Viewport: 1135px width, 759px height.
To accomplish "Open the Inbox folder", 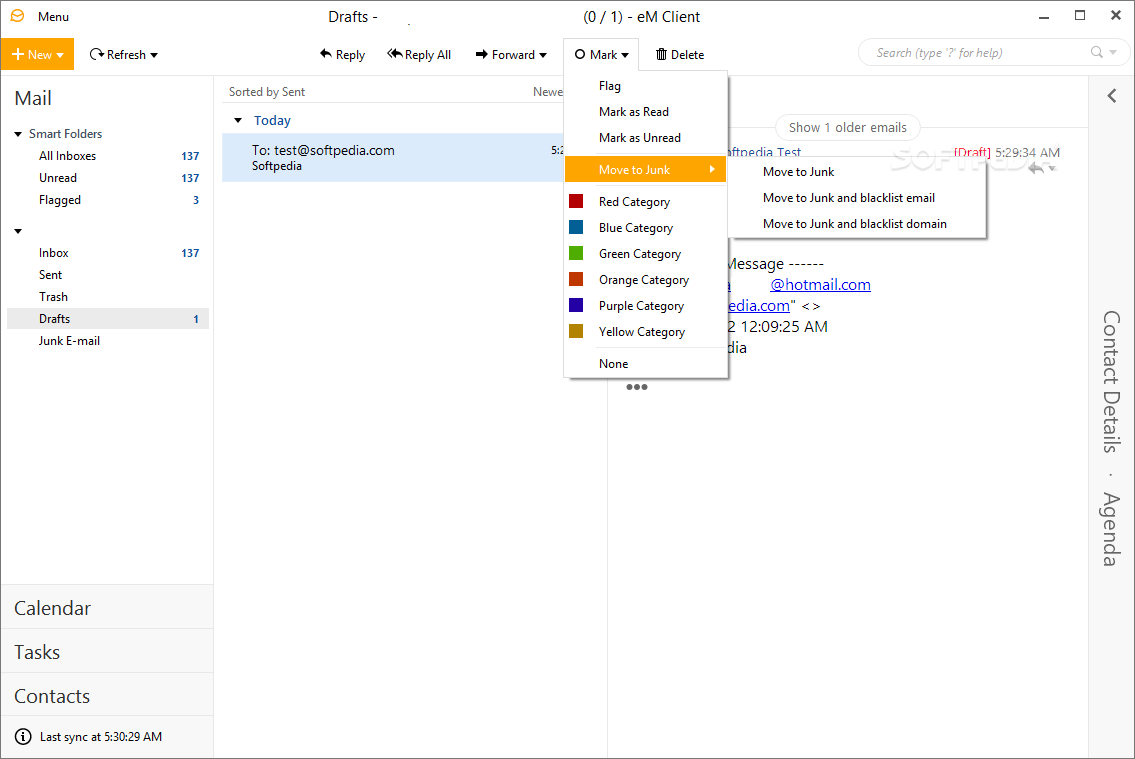I will [x=109, y=253].
